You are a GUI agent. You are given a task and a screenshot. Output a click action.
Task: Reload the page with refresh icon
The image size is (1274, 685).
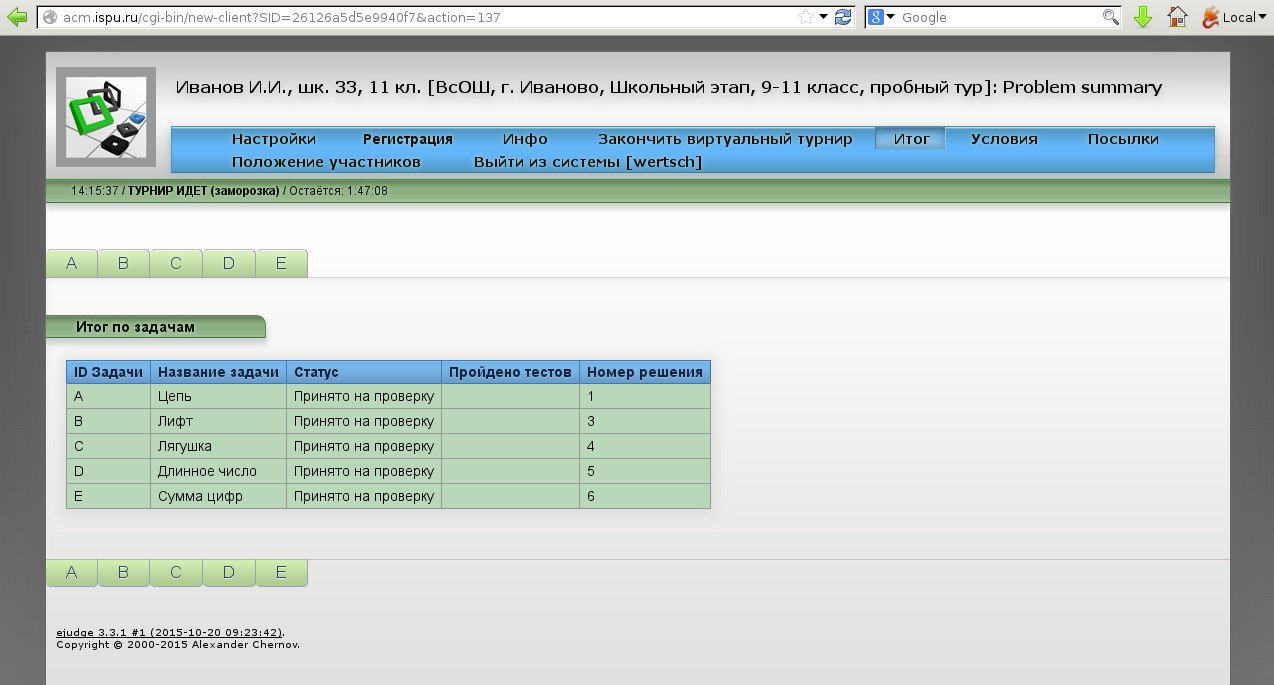pos(843,17)
